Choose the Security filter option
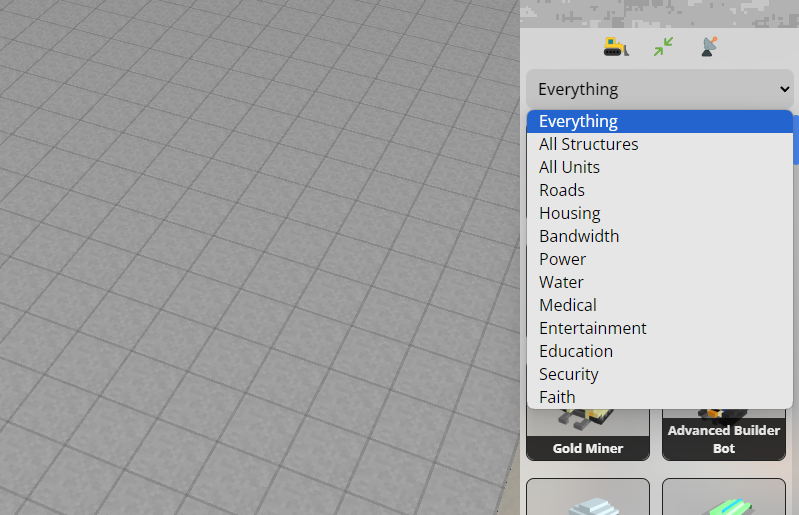 tap(660, 373)
